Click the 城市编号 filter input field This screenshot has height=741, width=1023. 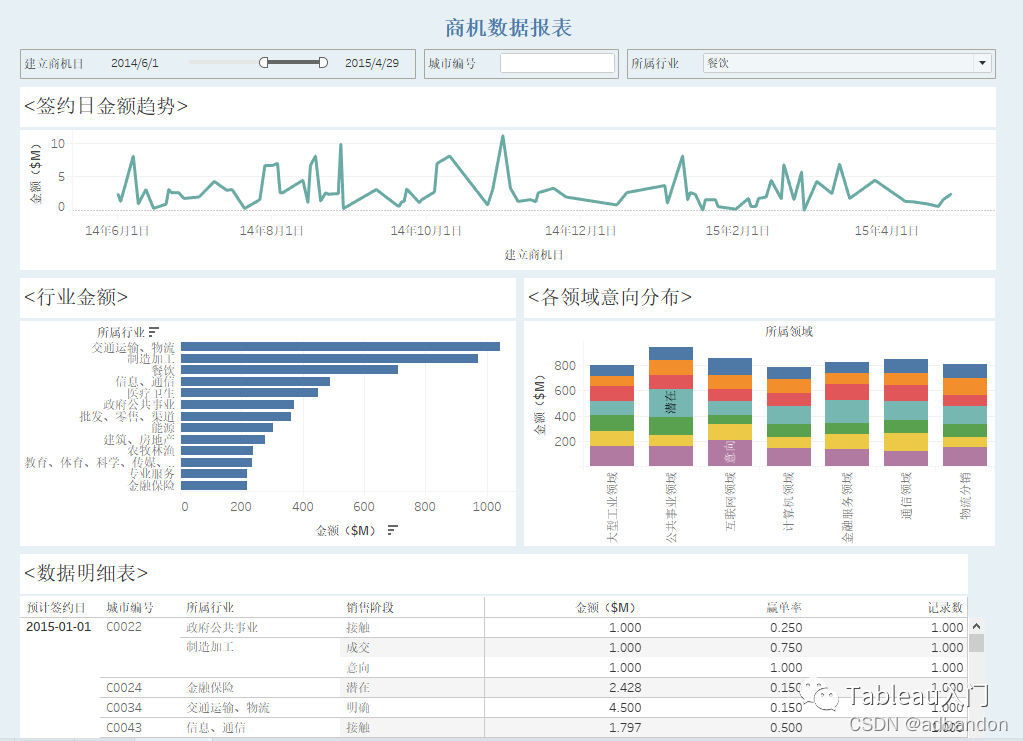(x=557, y=63)
